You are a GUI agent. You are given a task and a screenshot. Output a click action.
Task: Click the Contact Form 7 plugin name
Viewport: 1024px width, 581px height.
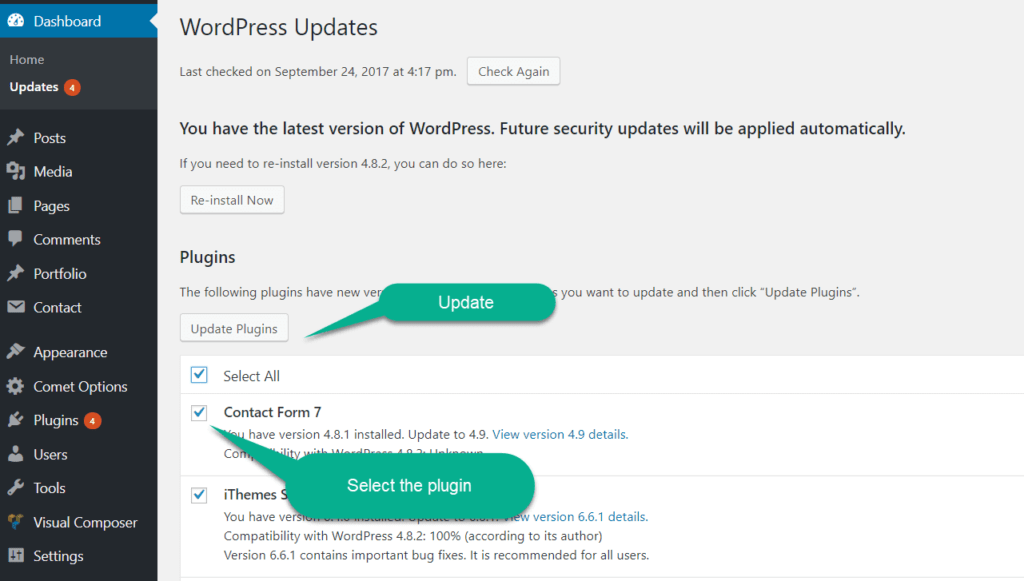[x=272, y=412]
